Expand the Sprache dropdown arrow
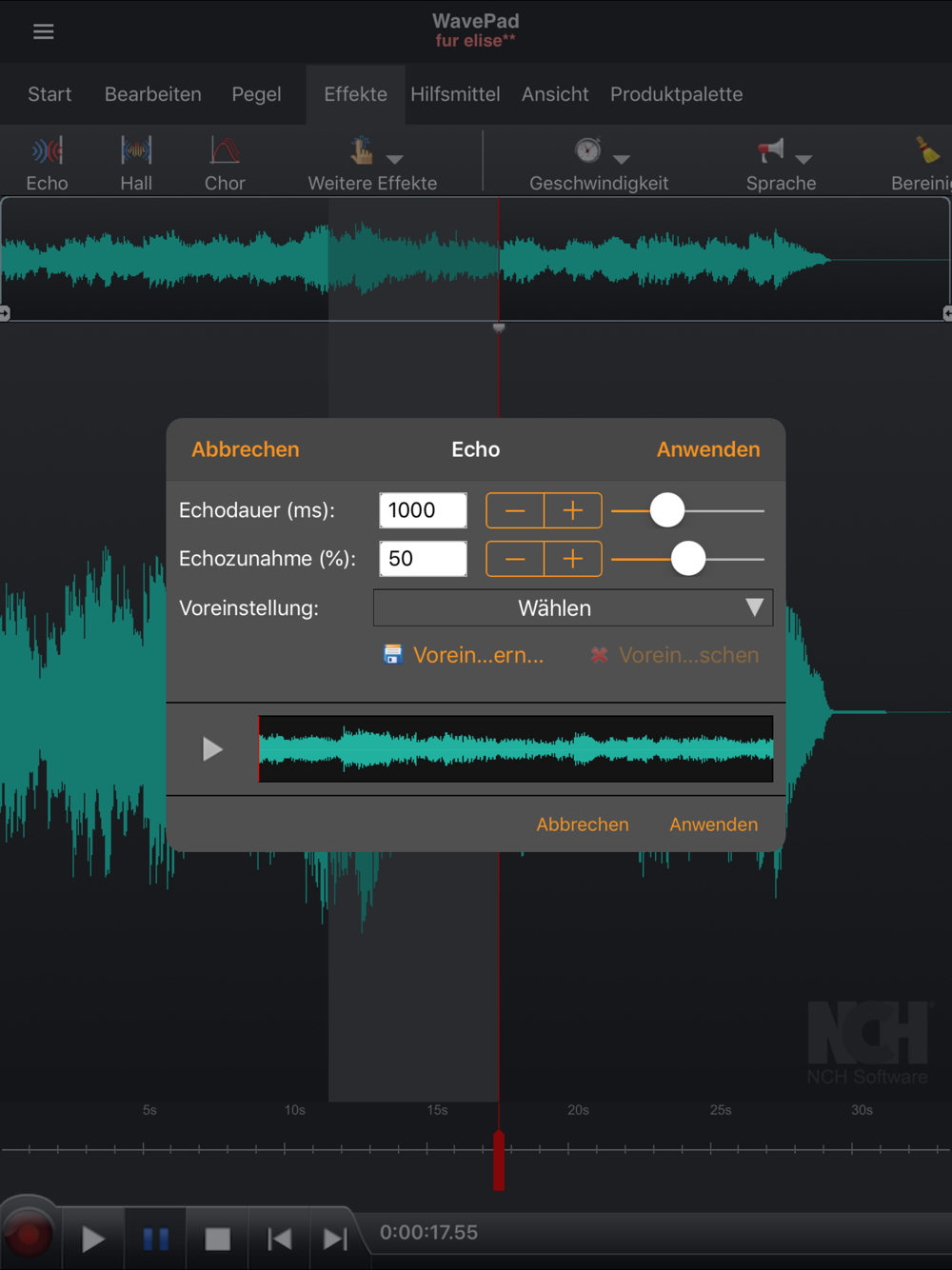952x1270 pixels. 803,159
